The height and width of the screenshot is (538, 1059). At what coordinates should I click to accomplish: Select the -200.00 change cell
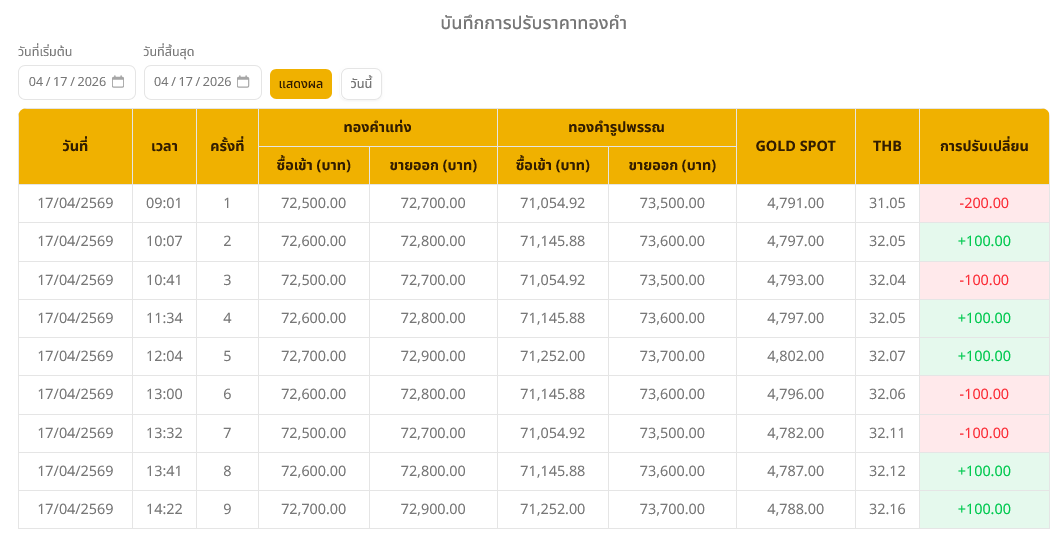pos(983,203)
